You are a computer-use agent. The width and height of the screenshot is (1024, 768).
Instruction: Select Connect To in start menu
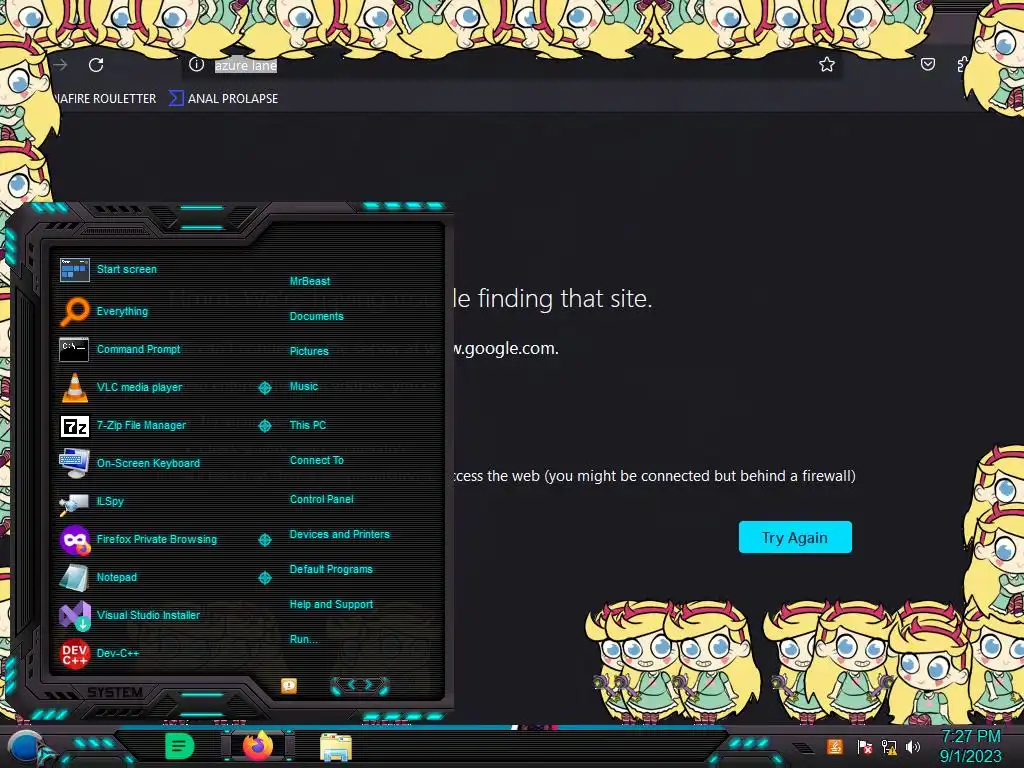click(x=317, y=460)
